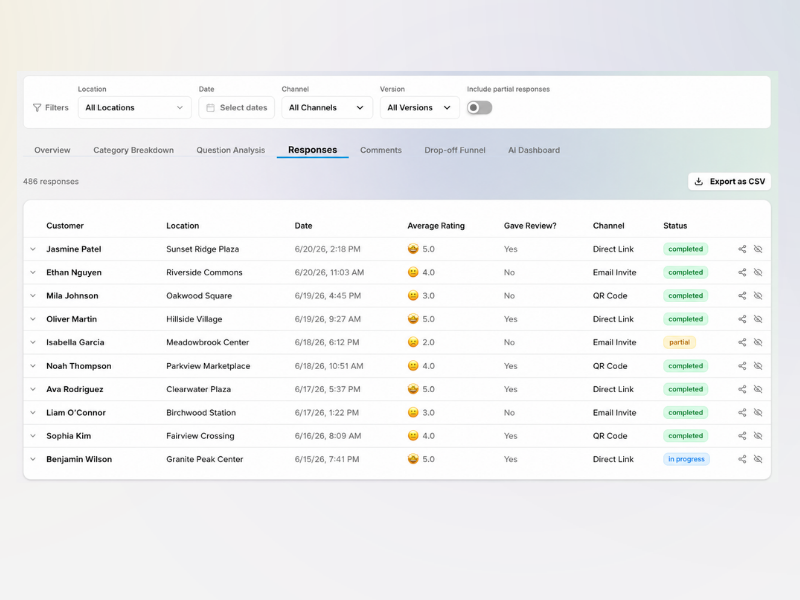Hide Benjamin Wilson's response with eye-slash icon
The image size is (800, 600).
pyautogui.click(x=758, y=459)
